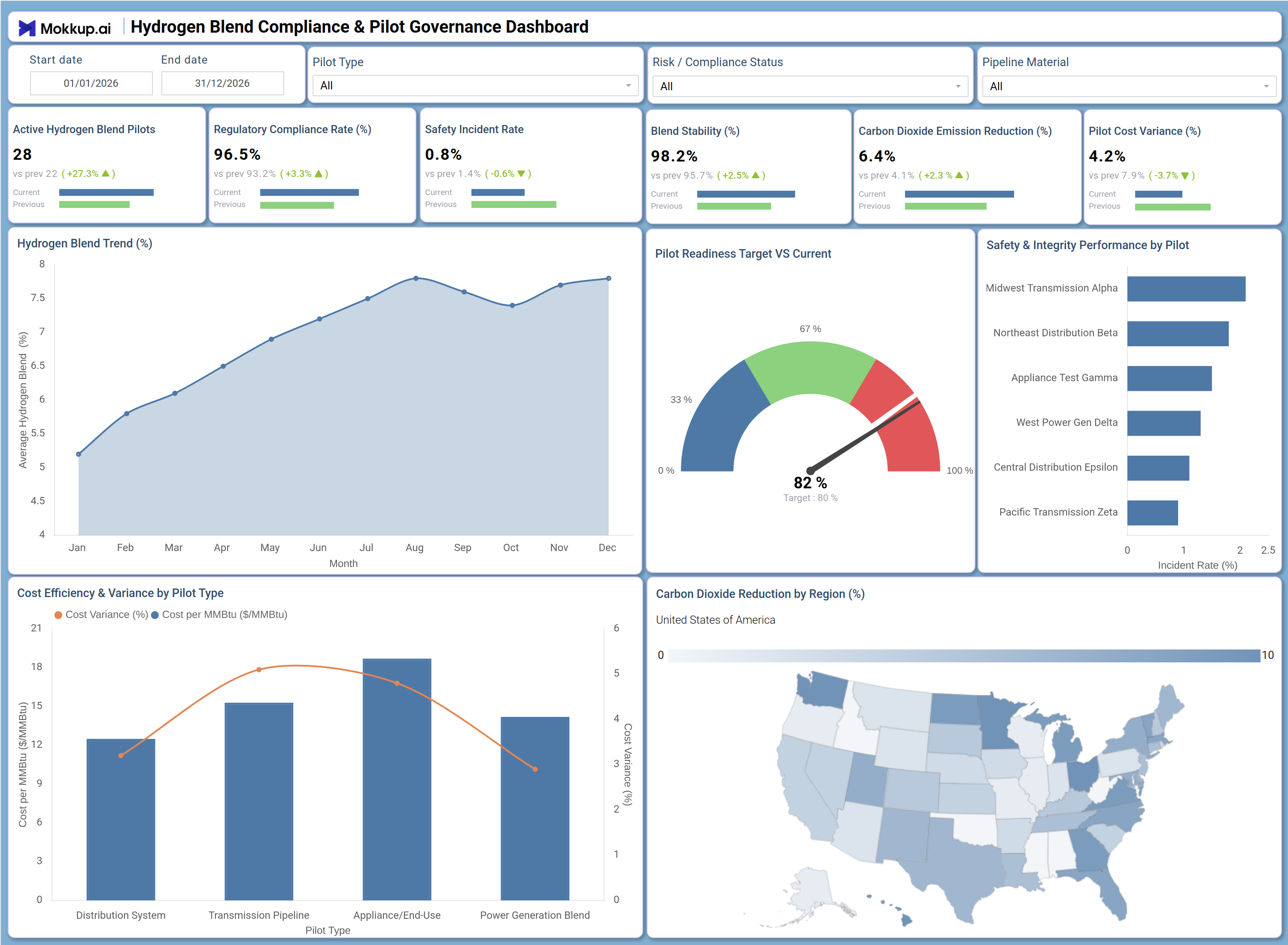Click the Transmission Pipeline cost bar
Screen dimensions: 1288x945
point(258,802)
